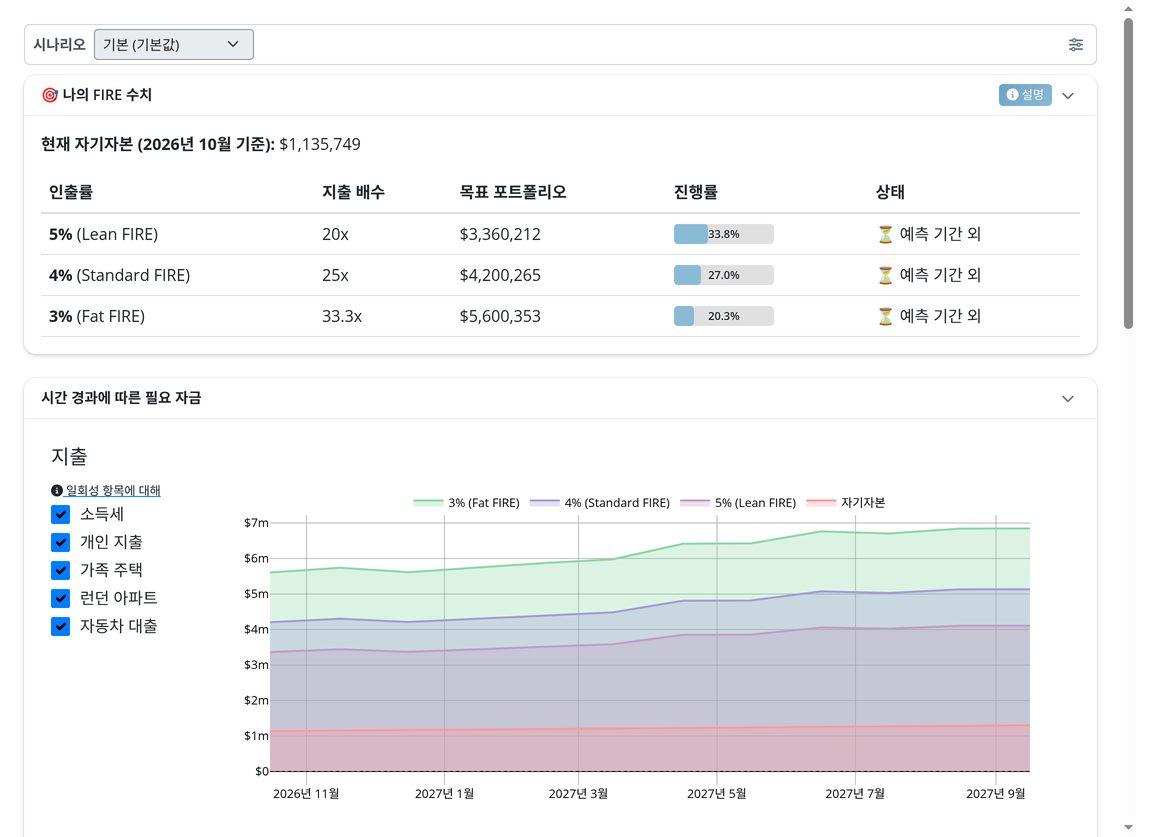The image size is (1160, 837).
Task: Click the $5,600,353 target value
Action: coord(500,317)
